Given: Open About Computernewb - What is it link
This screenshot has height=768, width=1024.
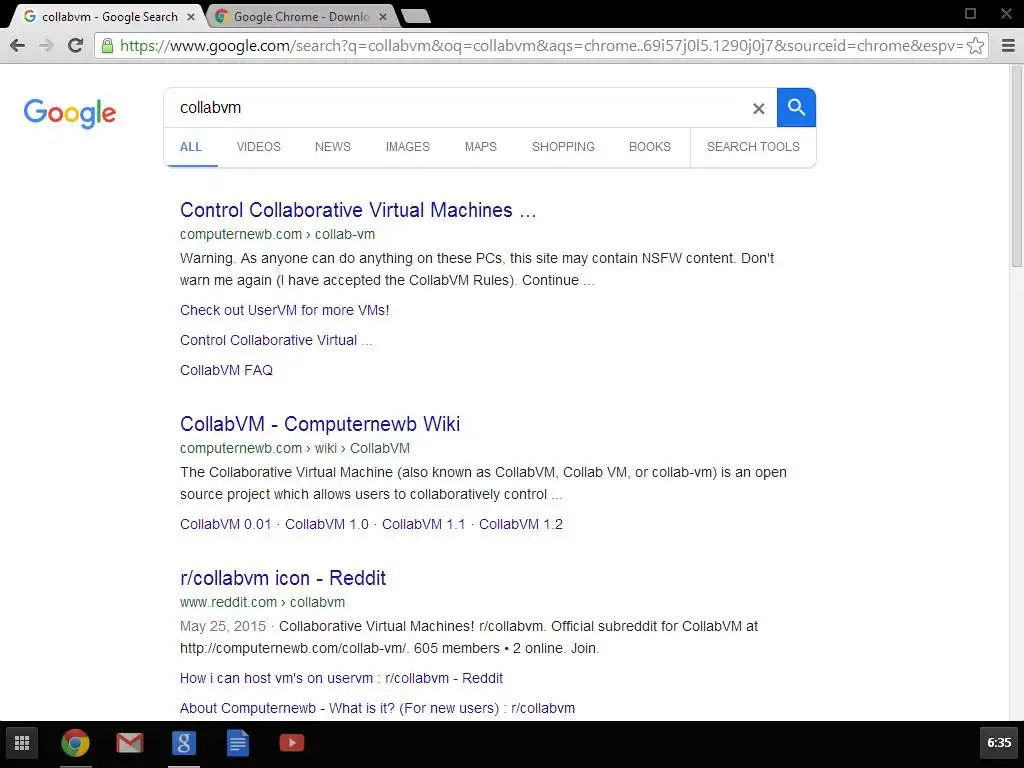Looking at the screenshot, I should tap(377, 709).
